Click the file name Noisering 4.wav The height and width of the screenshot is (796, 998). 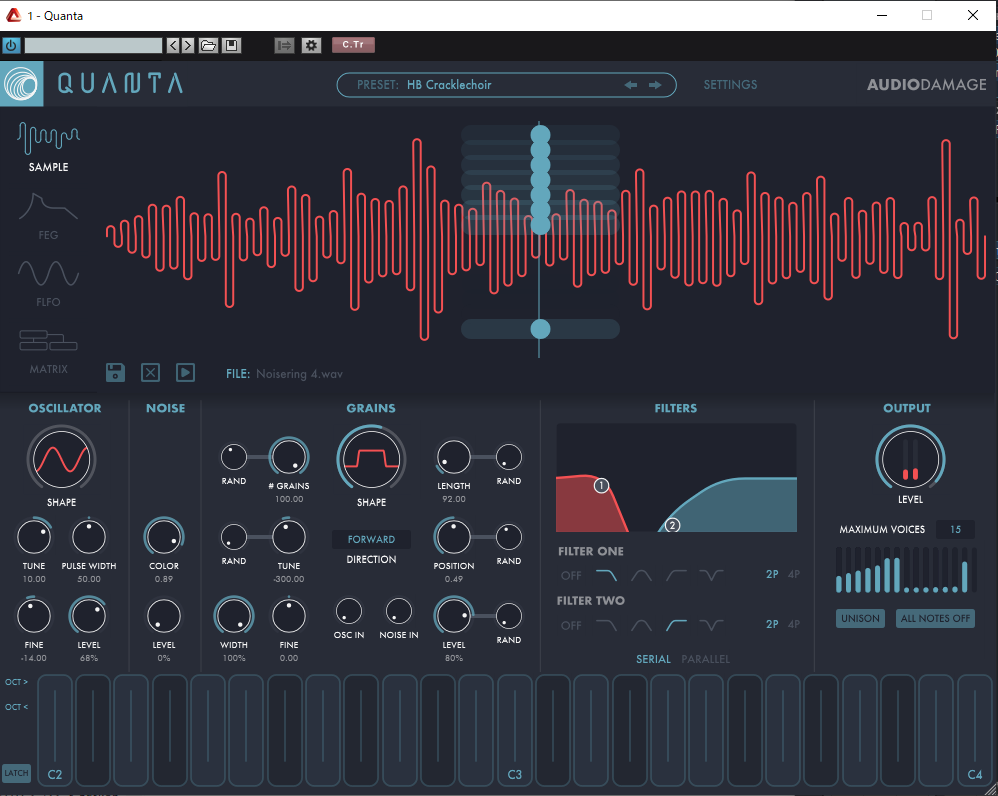[x=299, y=374]
